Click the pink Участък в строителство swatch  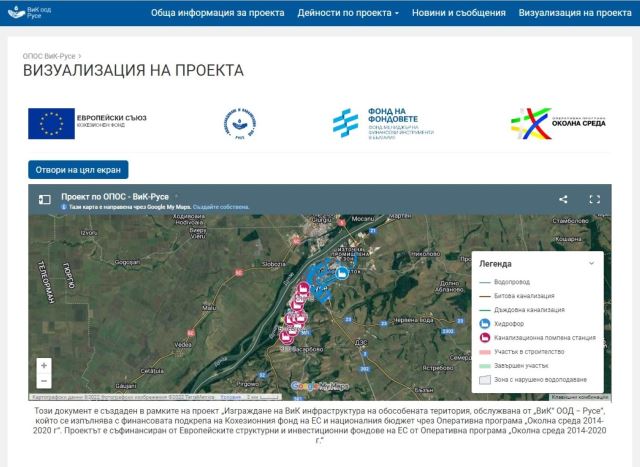(x=484, y=352)
